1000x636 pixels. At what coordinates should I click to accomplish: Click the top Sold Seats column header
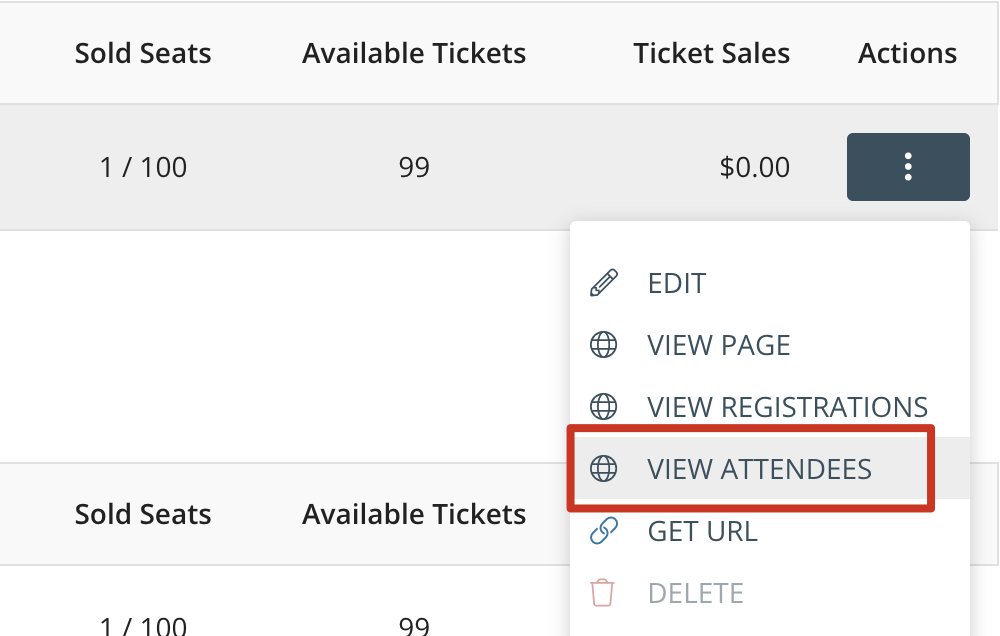pos(143,53)
